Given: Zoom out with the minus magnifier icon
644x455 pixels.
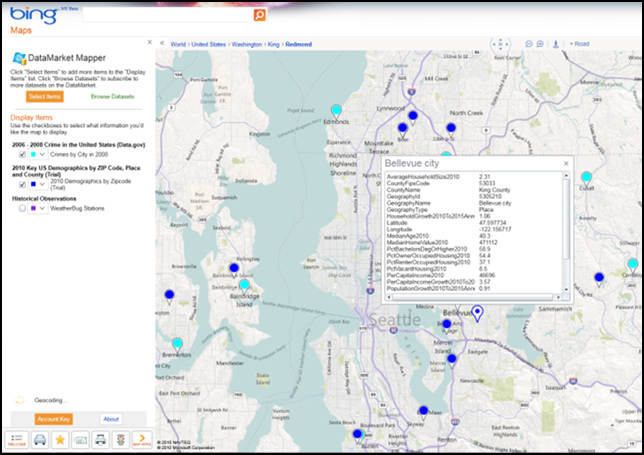Looking at the screenshot, I should pos(529,44).
